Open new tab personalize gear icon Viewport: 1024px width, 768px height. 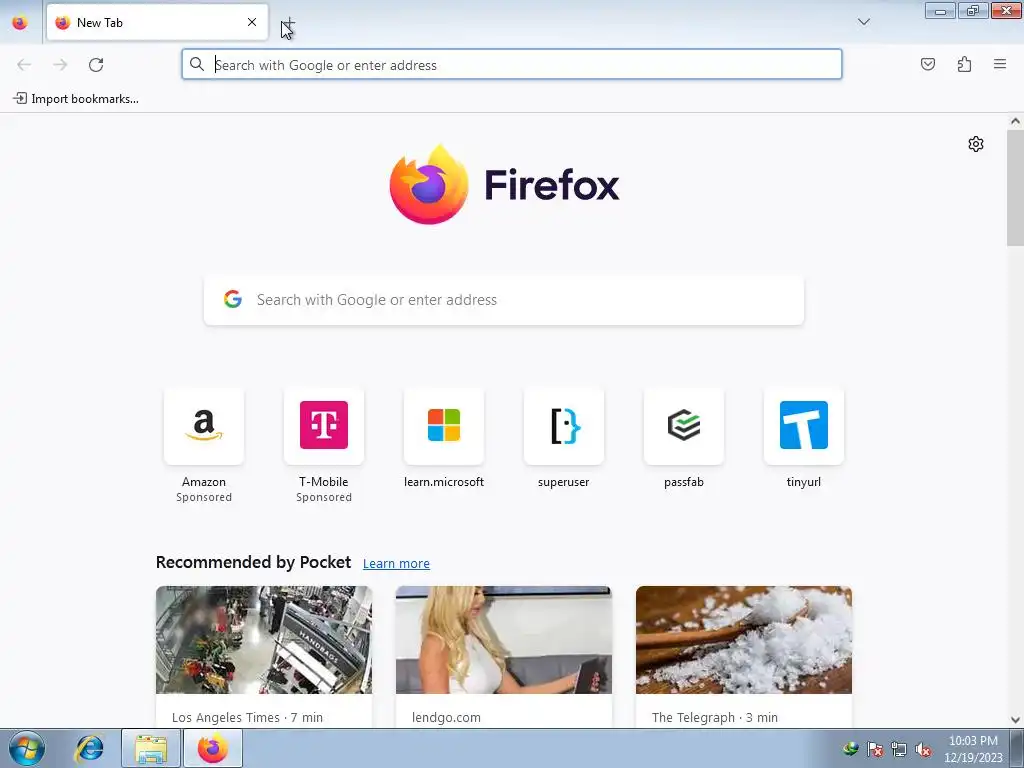tap(976, 144)
